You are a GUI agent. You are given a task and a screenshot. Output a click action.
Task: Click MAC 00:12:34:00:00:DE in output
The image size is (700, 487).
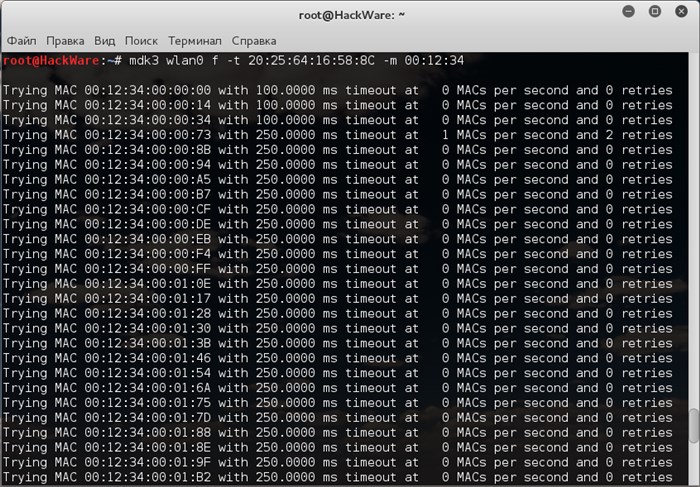[x=148, y=224]
